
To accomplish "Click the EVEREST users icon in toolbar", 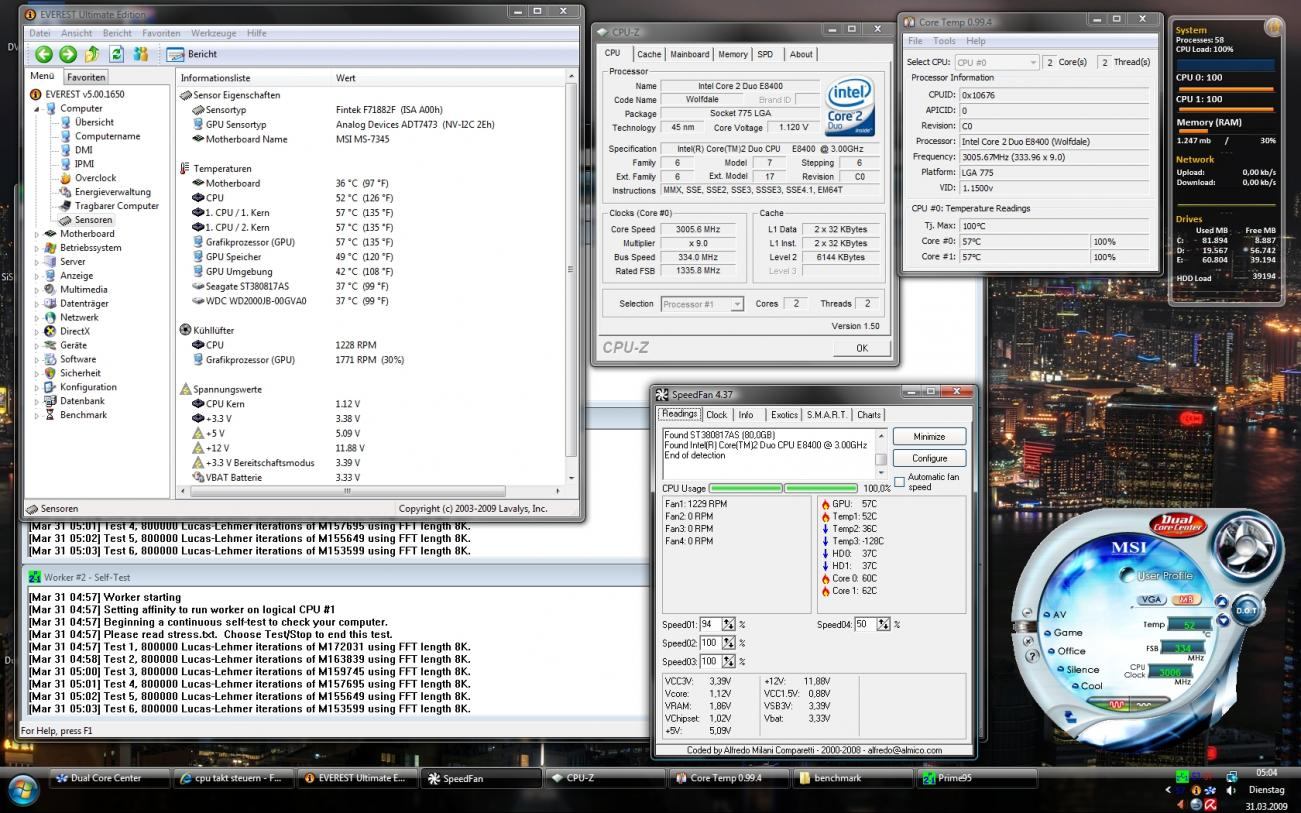I will coord(141,54).
